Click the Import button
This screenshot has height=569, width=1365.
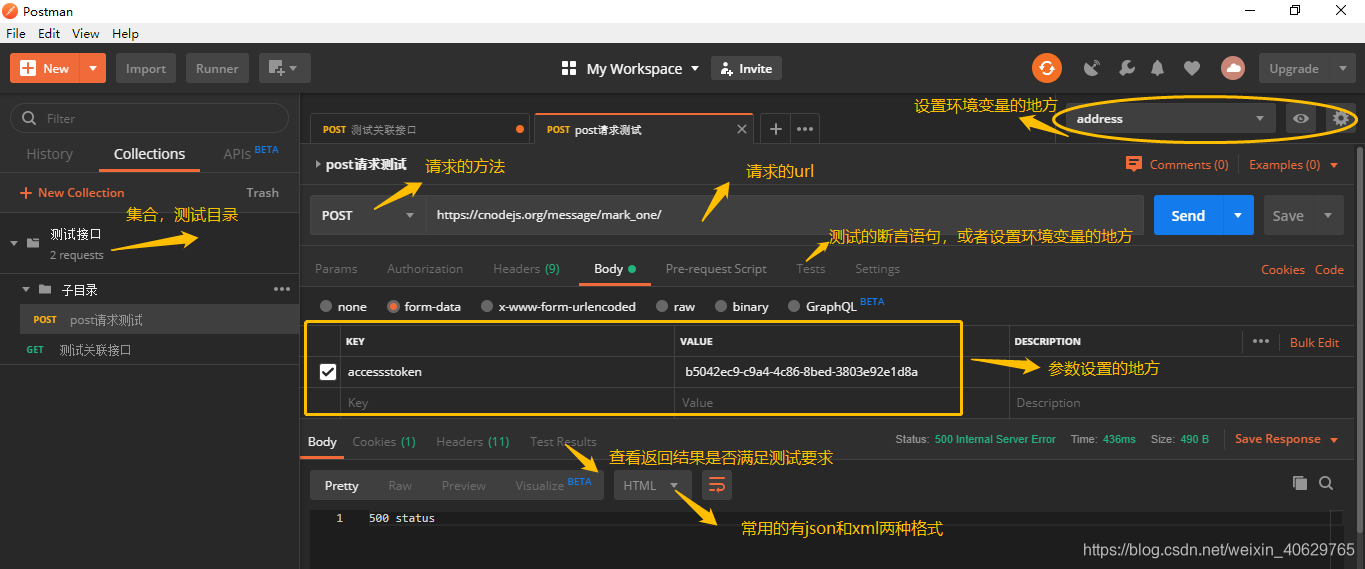(x=146, y=68)
